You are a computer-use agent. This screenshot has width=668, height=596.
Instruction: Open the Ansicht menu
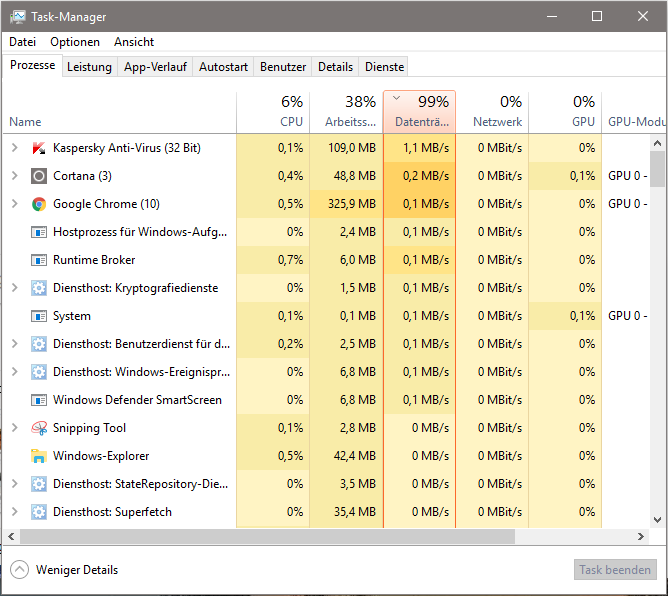tap(134, 42)
